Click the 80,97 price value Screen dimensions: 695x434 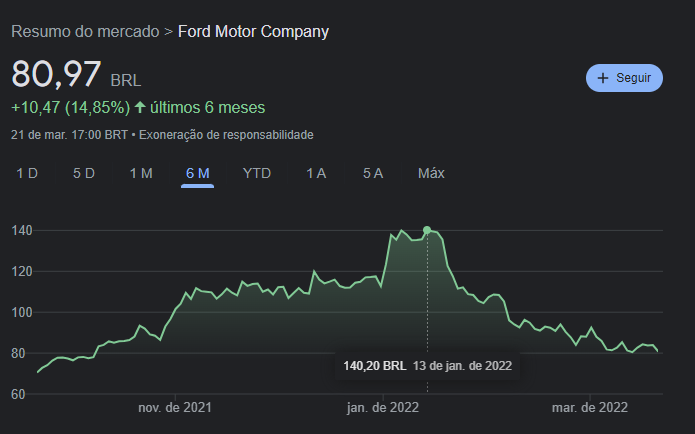tap(56, 74)
